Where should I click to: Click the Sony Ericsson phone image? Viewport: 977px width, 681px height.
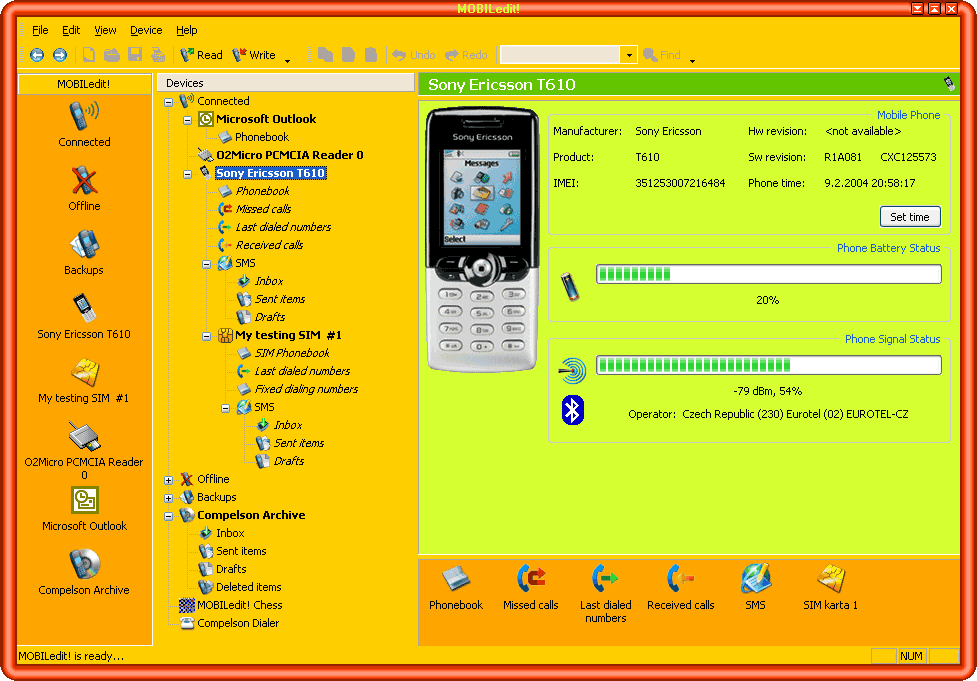point(482,239)
